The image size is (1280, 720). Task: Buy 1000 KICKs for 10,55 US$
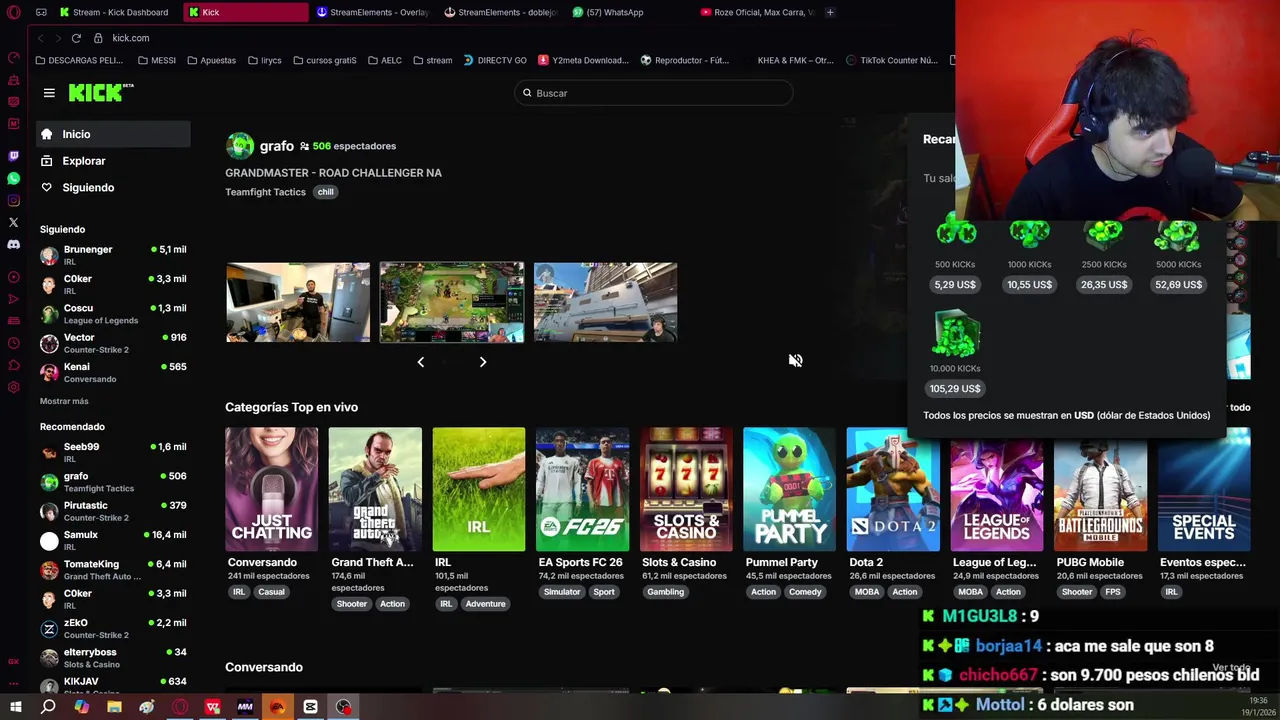[x=1029, y=285]
